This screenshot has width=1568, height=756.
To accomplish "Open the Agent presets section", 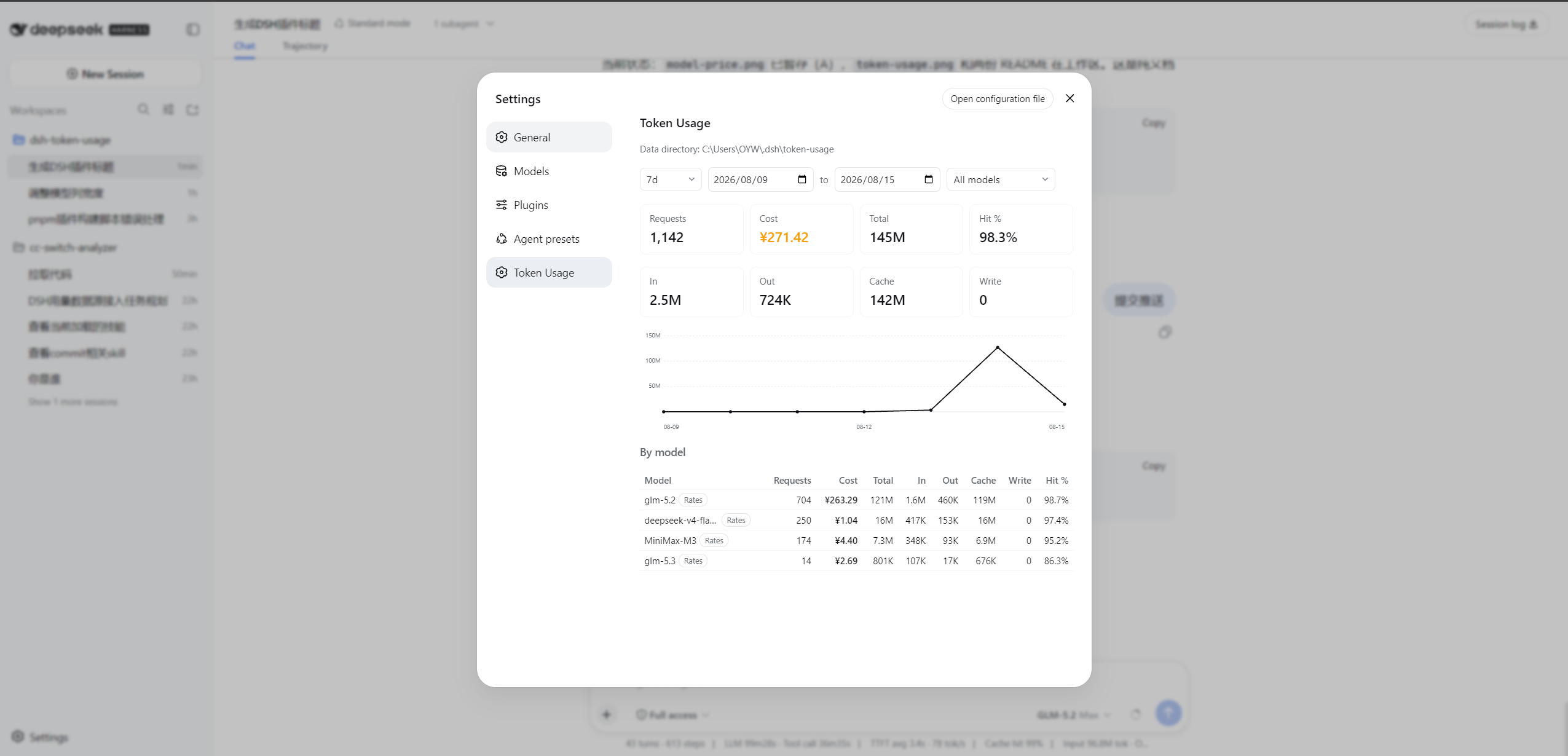I will coord(549,238).
